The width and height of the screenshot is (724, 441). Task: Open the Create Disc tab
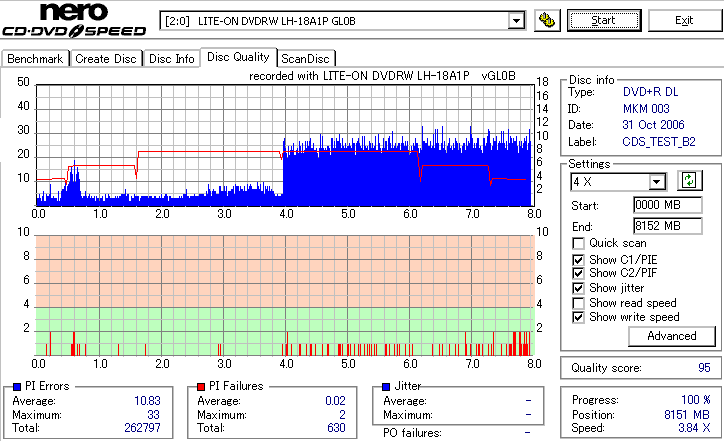[106, 59]
